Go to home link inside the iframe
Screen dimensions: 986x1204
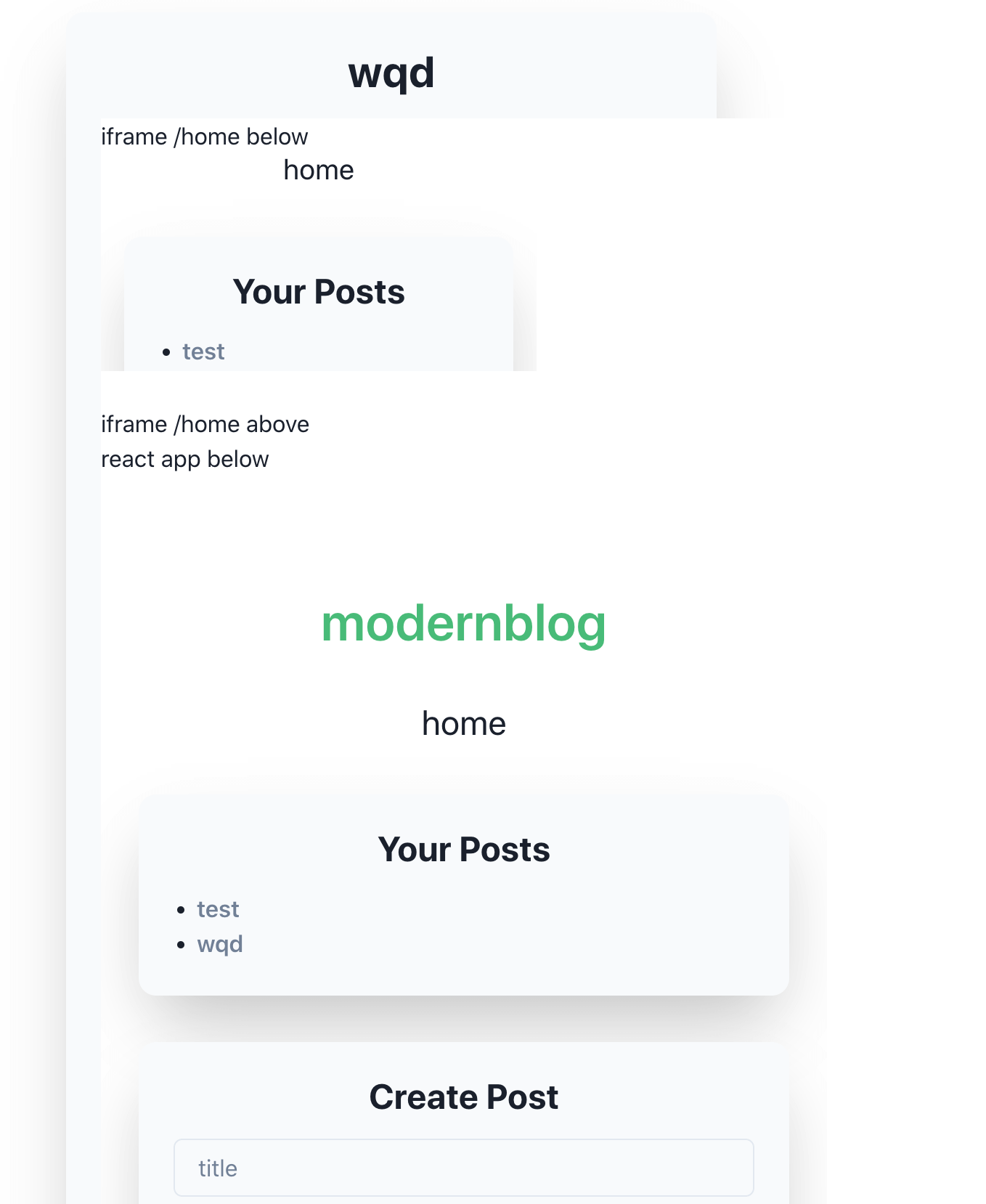[x=319, y=170]
